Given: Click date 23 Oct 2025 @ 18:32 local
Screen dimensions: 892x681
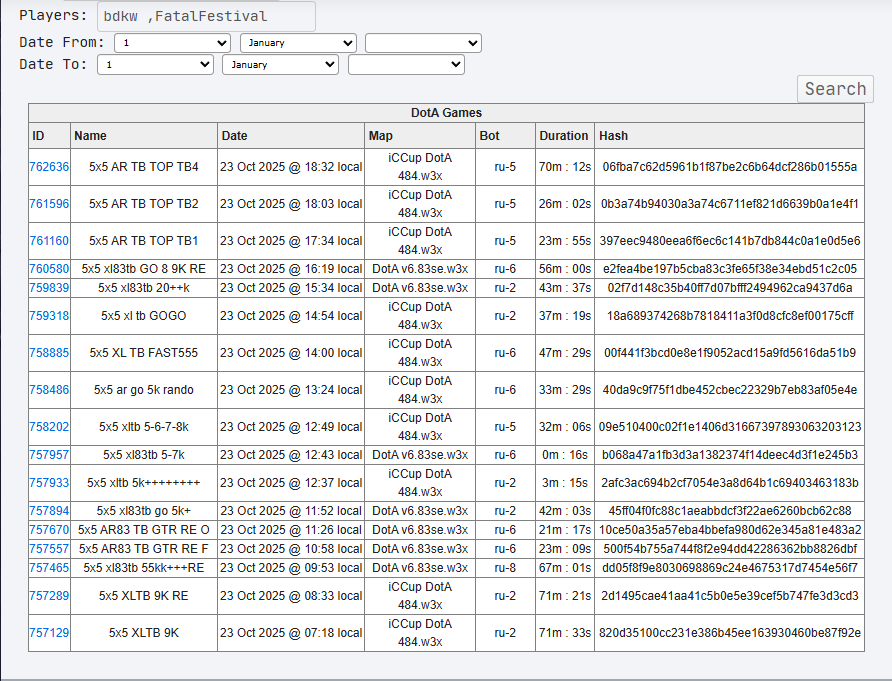Looking at the screenshot, I should [291, 167].
